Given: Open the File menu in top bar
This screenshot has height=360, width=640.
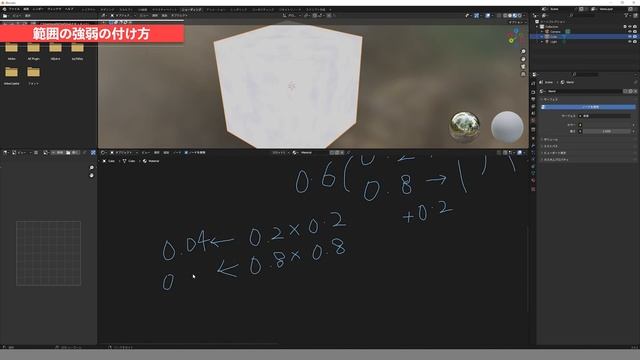Looking at the screenshot, I should coord(14,9).
